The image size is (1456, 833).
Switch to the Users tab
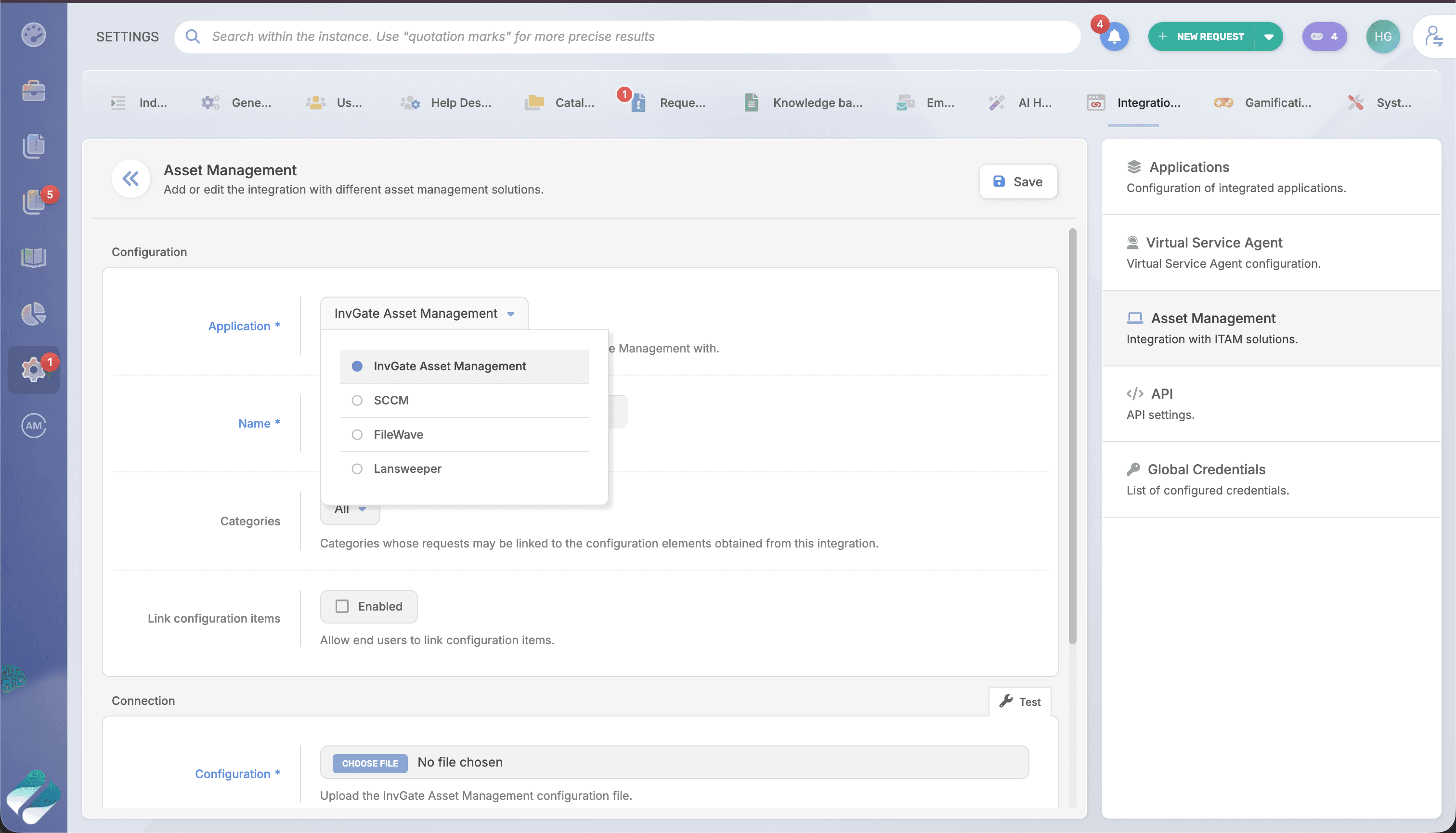click(334, 103)
